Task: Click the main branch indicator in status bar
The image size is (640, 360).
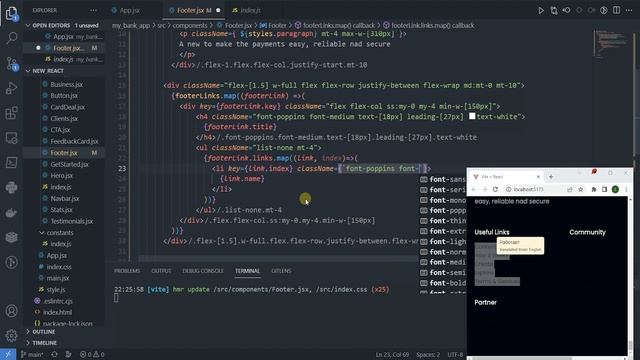Action: pos(33,355)
